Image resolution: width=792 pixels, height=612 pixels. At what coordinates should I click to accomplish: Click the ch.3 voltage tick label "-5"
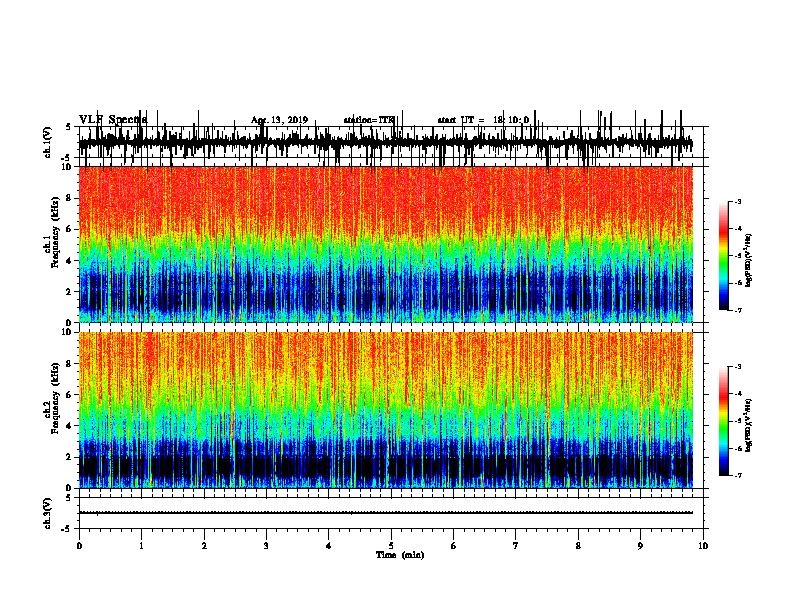click(68, 529)
